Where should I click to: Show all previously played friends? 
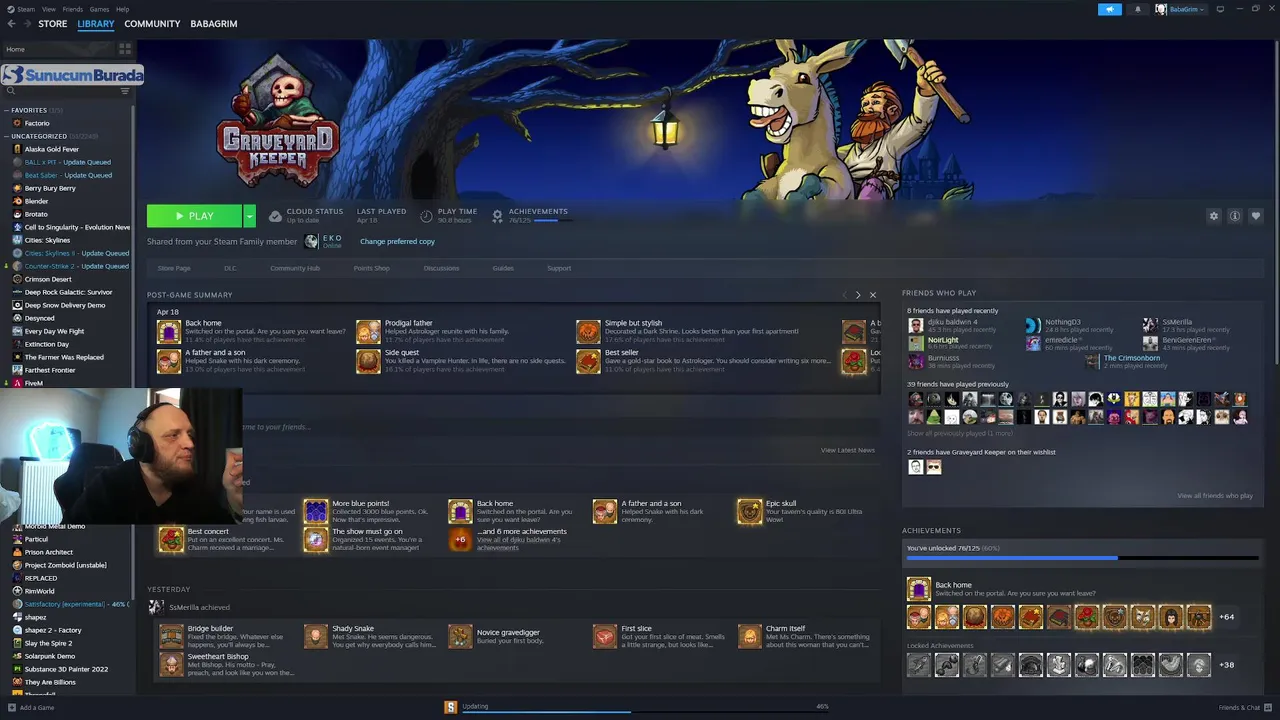point(959,433)
